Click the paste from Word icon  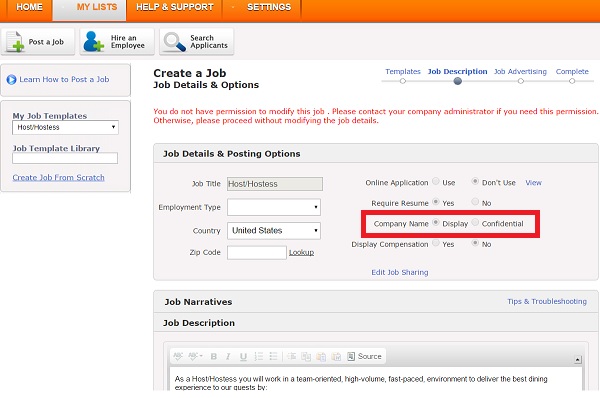pyautogui.click(x=336, y=356)
